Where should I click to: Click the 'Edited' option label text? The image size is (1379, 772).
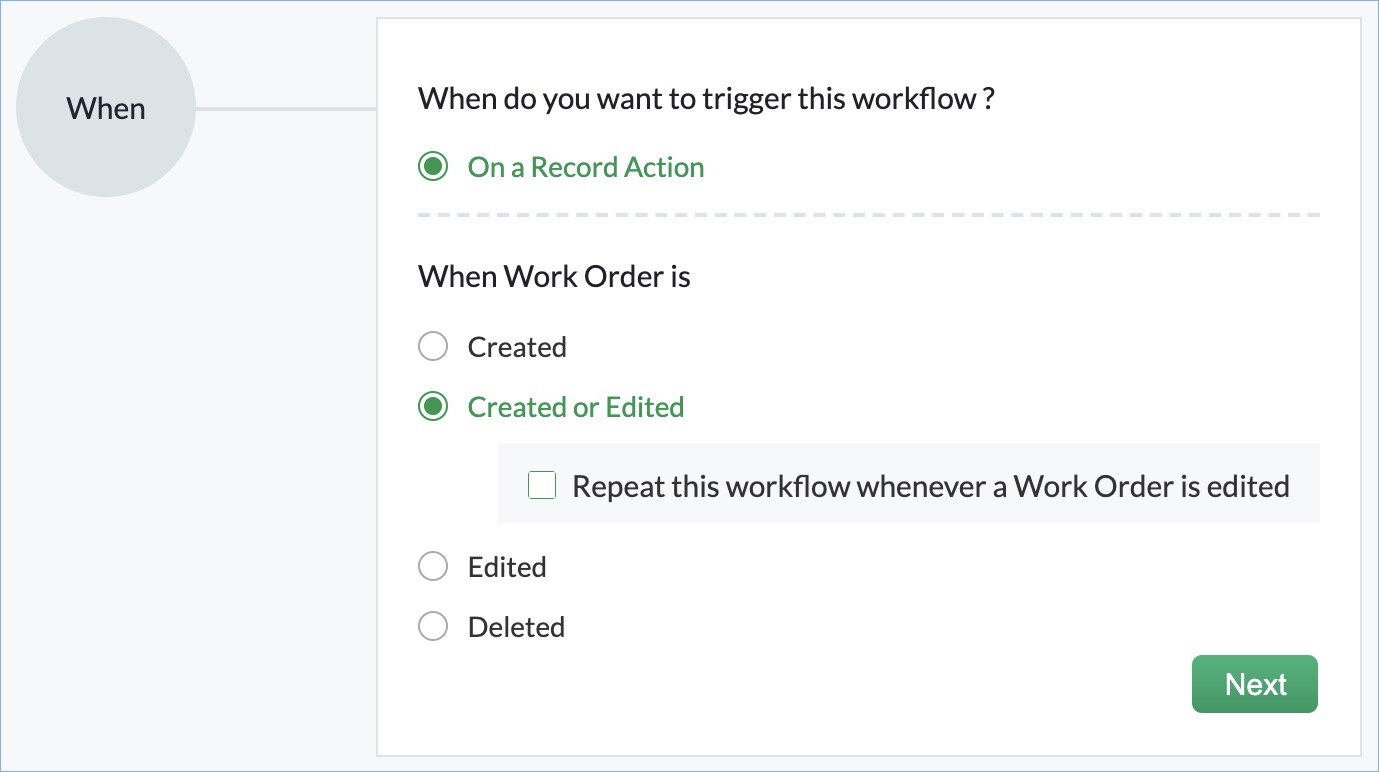pyautogui.click(x=507, y=567)
